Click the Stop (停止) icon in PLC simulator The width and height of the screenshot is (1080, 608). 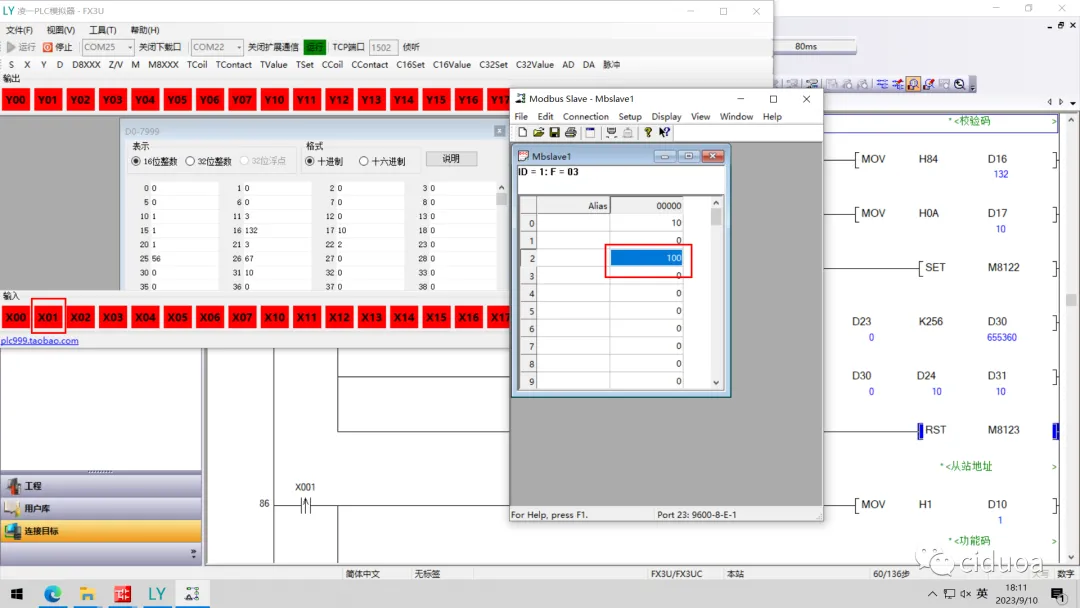pyautogui.click(x=48, y=47)
